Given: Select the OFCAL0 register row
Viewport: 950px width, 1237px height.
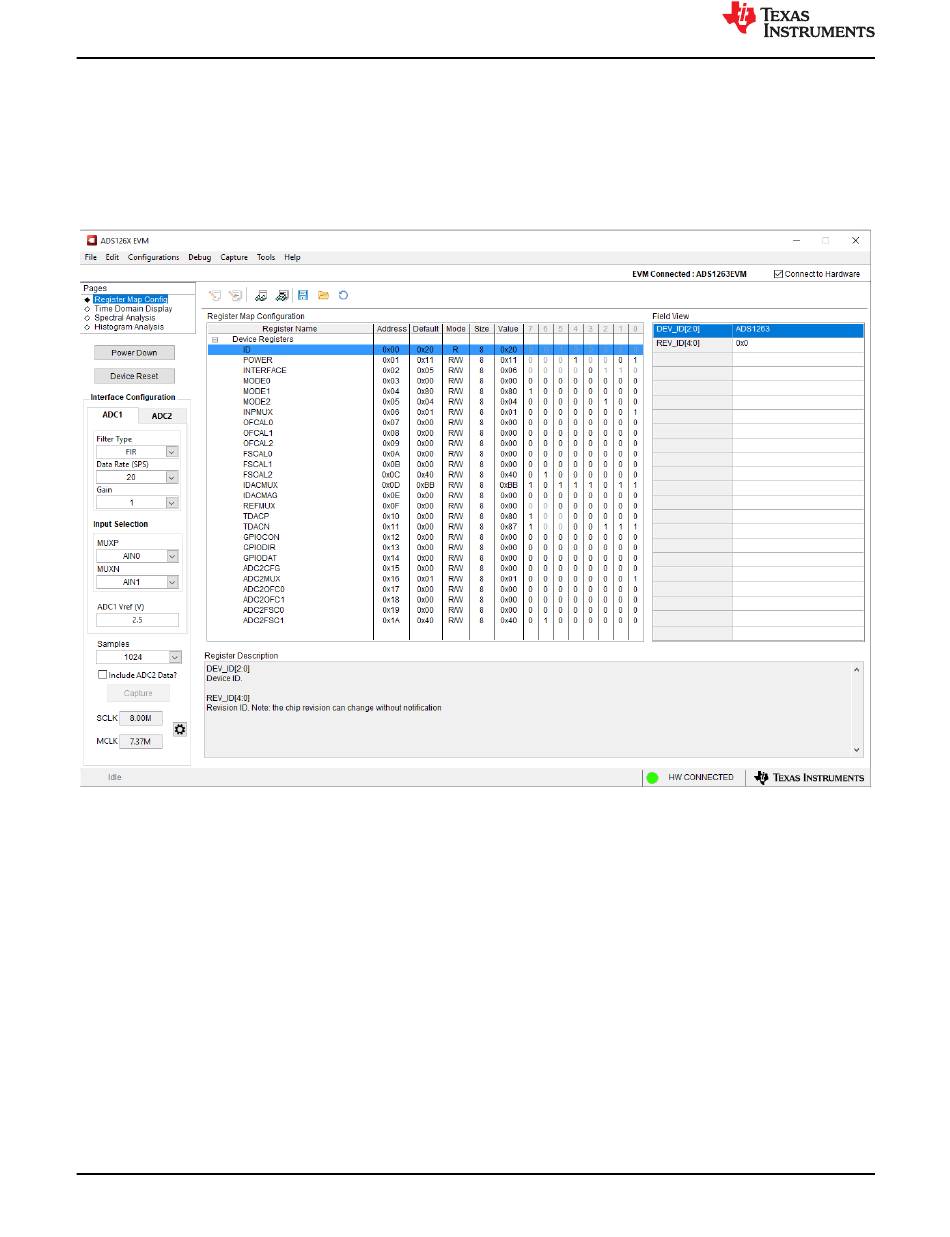Looking at the screenshot, I should click(x=424, y=422).
